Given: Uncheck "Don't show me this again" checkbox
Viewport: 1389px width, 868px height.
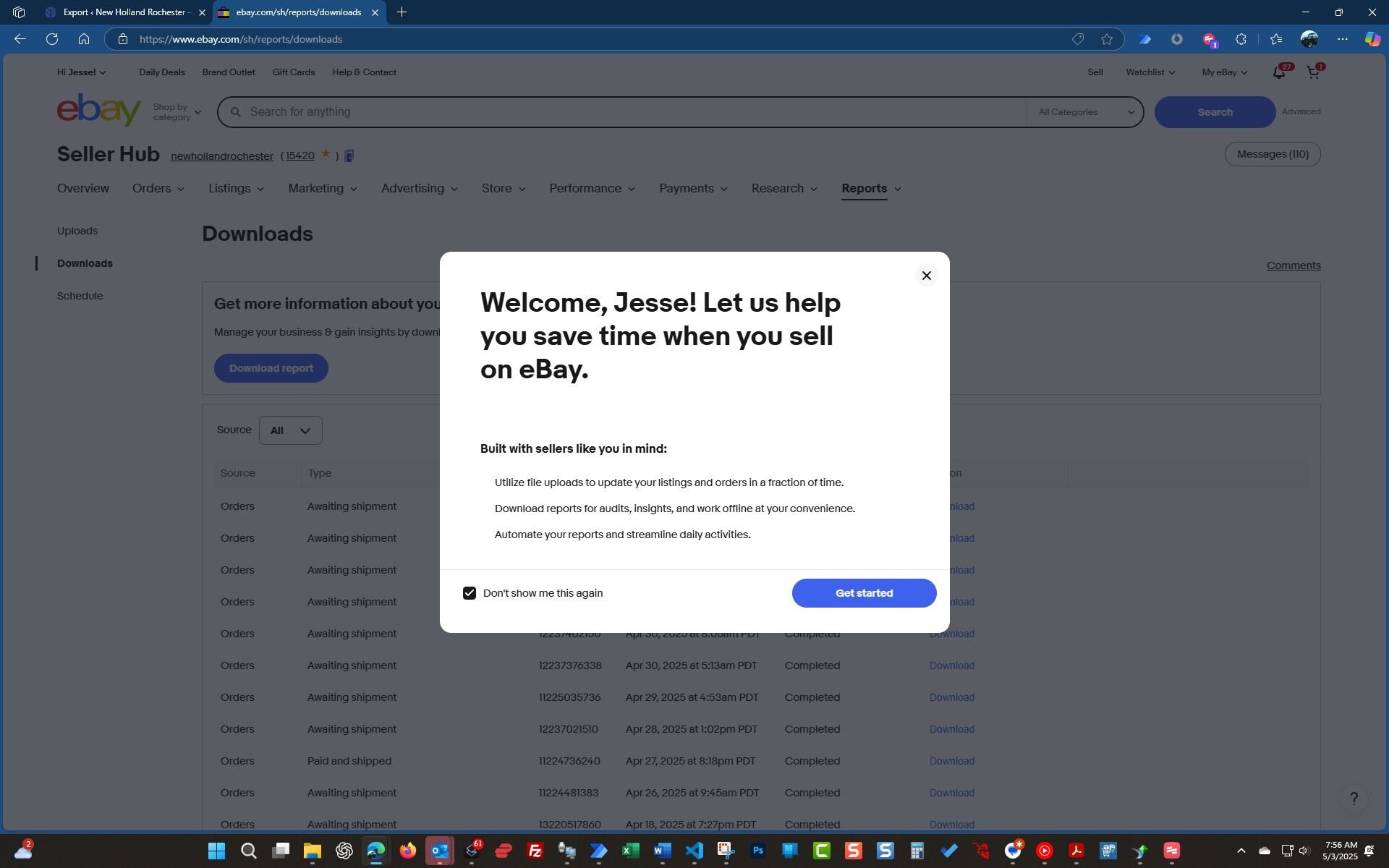Looking at the screenshot, I should [470, 593].
